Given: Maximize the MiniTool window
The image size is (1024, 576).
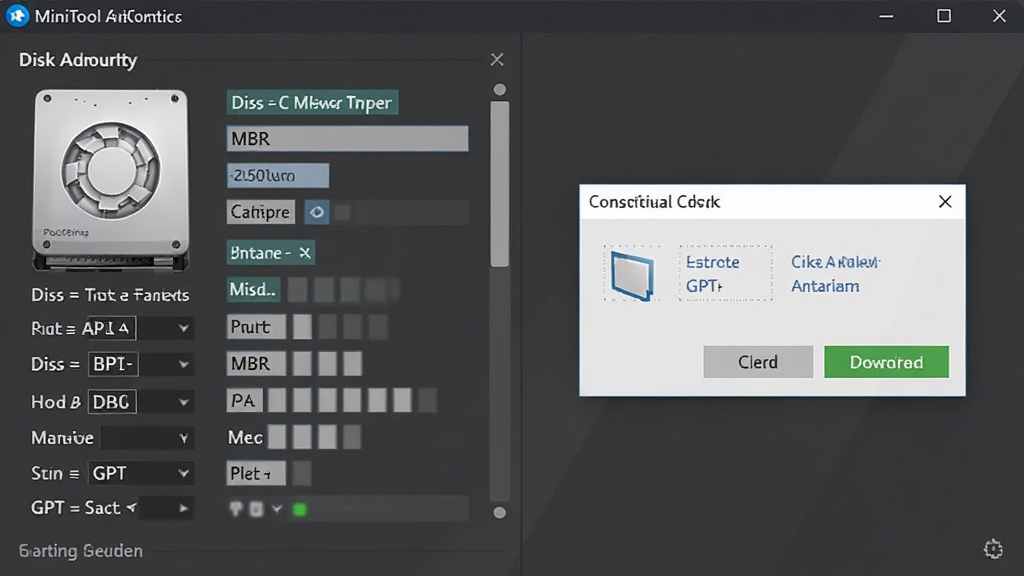Looking at the screenshot, I should (944, 16).
